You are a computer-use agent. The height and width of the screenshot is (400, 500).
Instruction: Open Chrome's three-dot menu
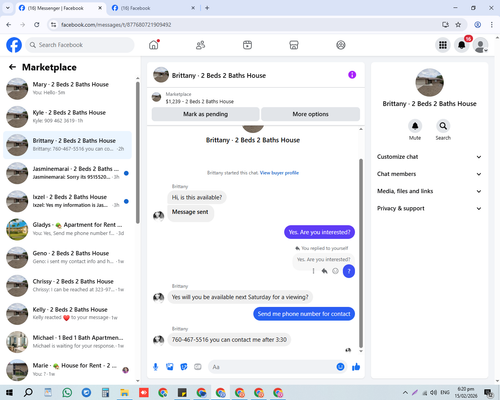point(492,25)
